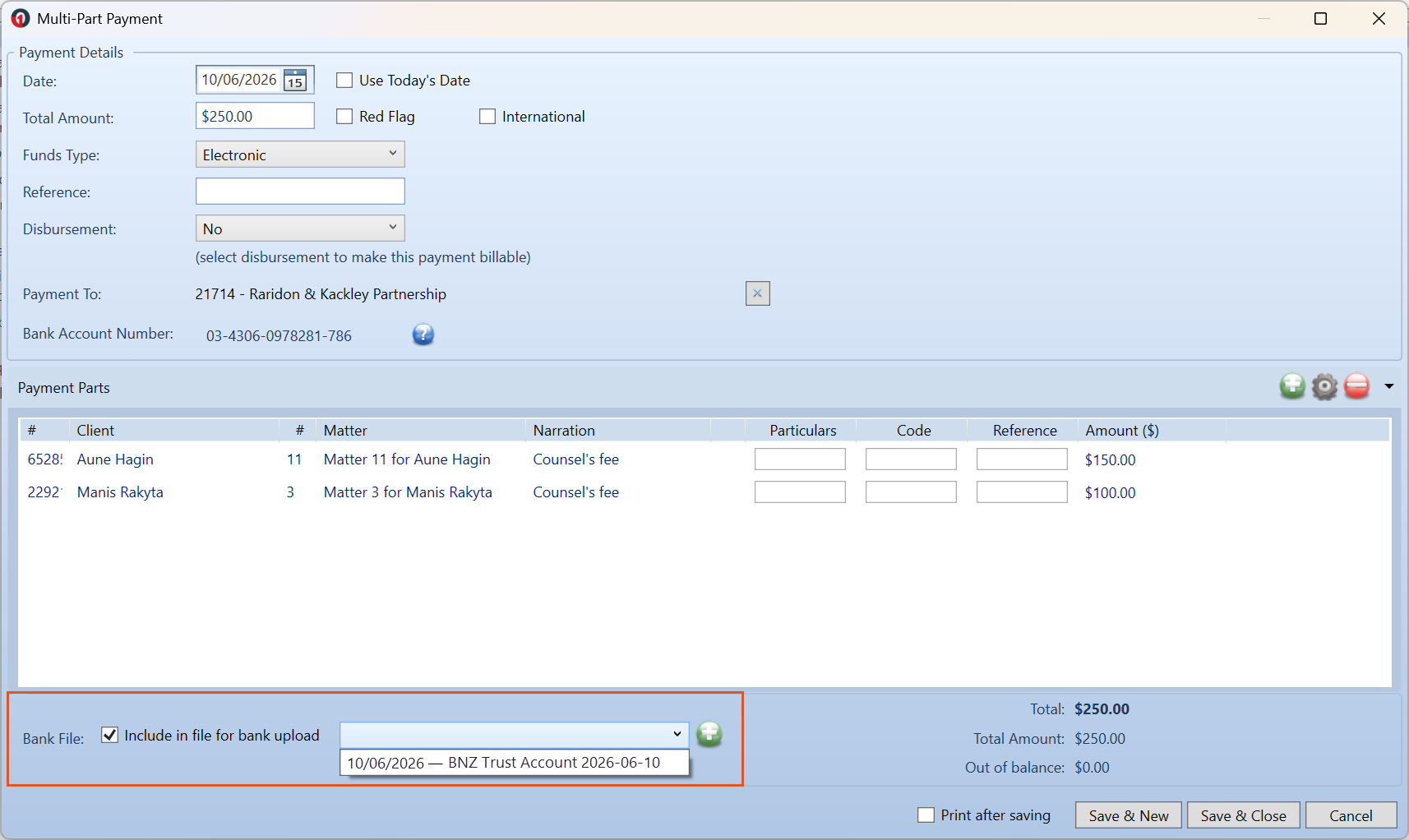Select BNZ Trust Account 2026-06-10 bank file
Image resolution: width=1409 pixels, height=840 pixels.
coord(514,763)
